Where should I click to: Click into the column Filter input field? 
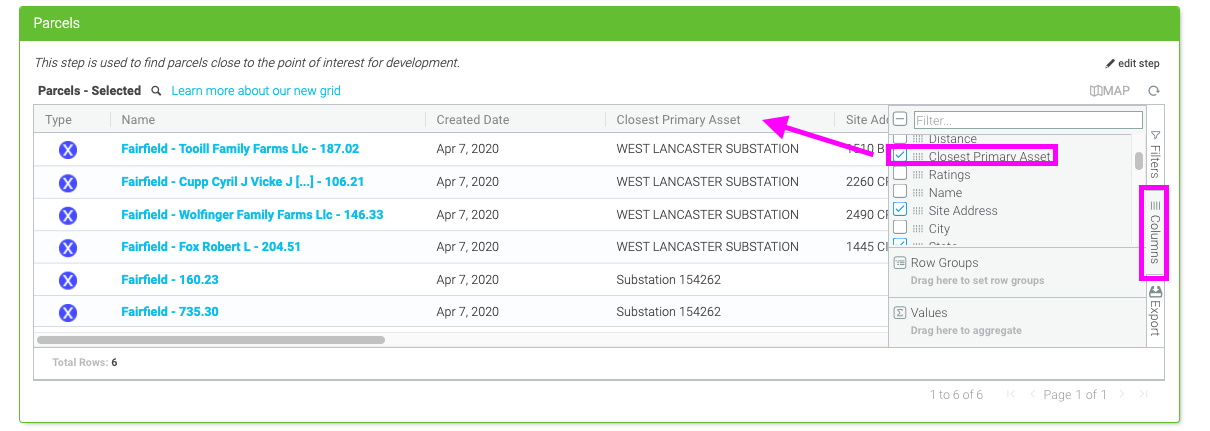point(1027,120)
